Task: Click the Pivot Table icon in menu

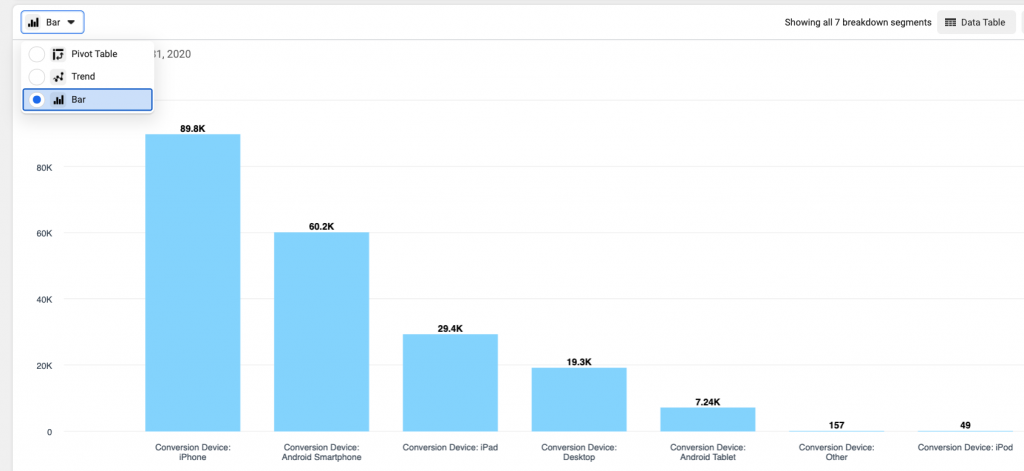Action: pyautogui.click(x=58, y=54)
